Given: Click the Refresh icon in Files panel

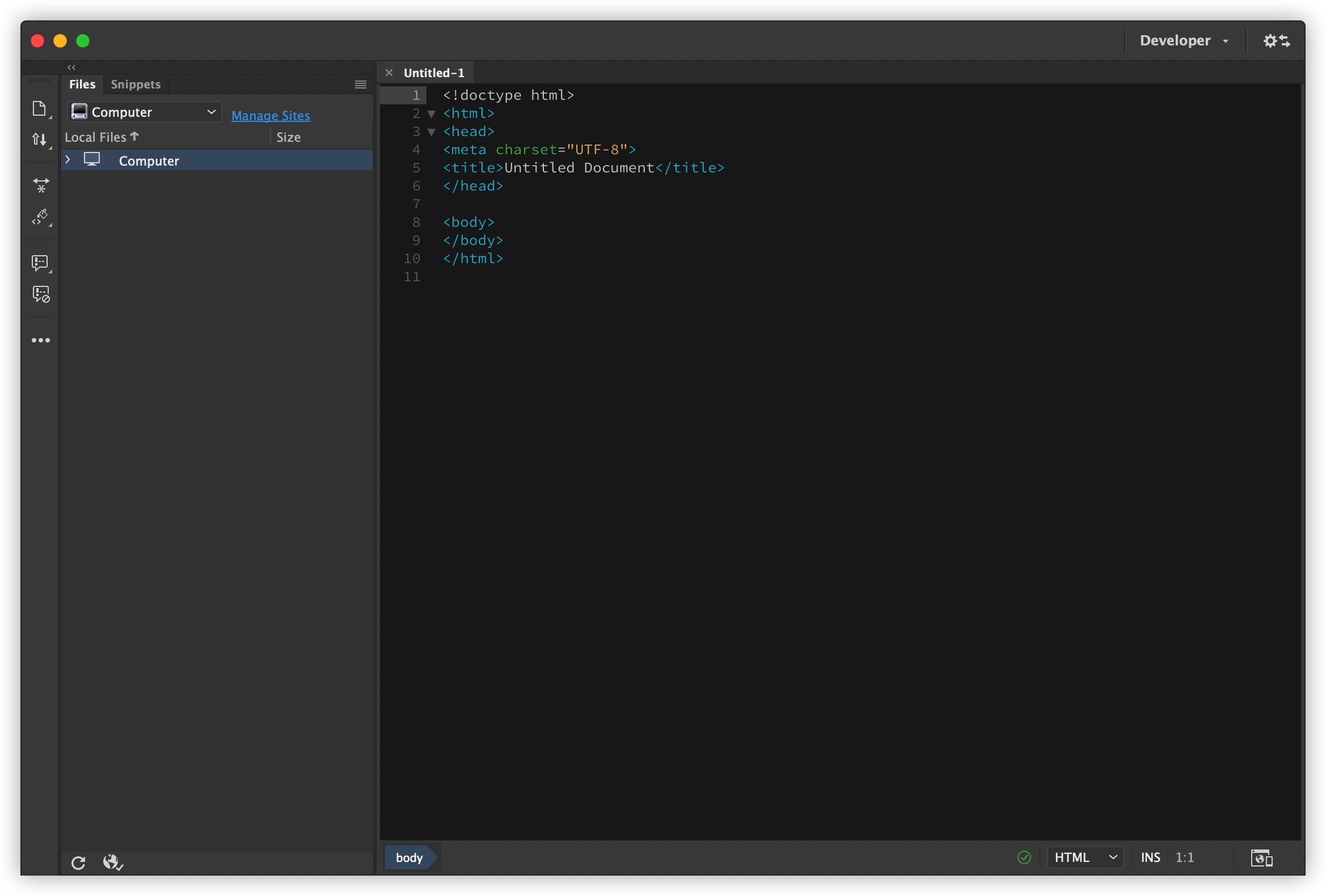Looking at the screenshot, I should tap(78, 863).
